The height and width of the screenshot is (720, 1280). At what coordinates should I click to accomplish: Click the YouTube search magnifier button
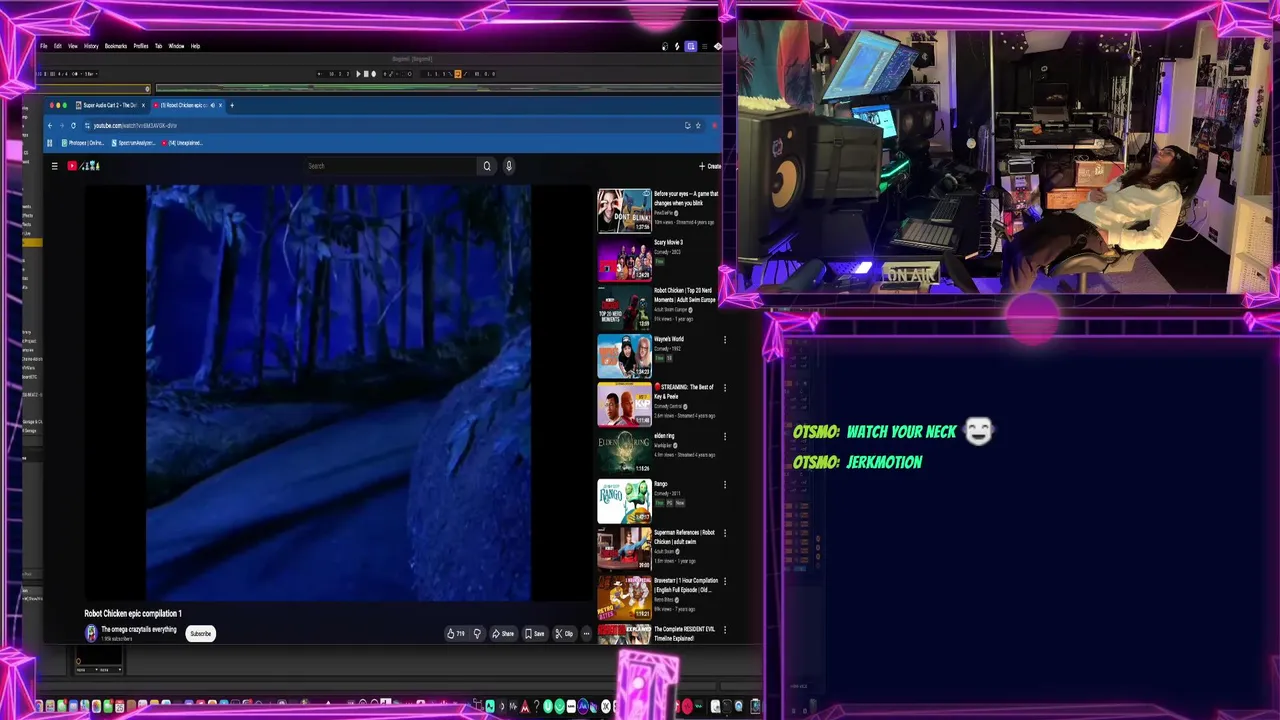tap(487, 166)
